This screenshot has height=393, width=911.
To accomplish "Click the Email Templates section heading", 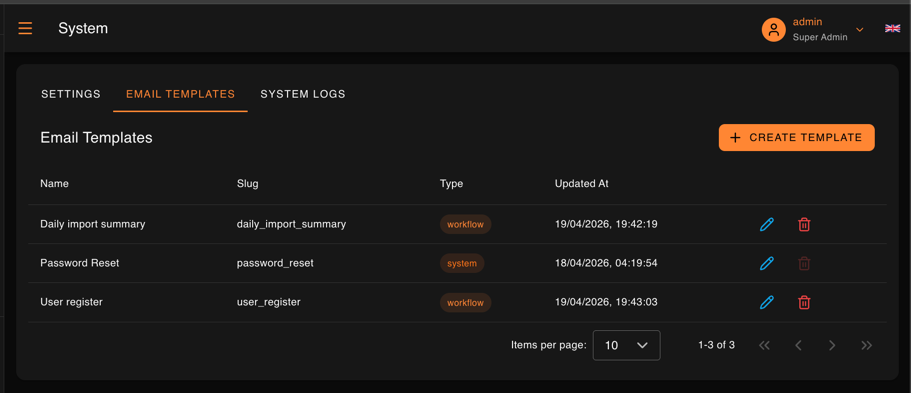I will click(96, 138).
